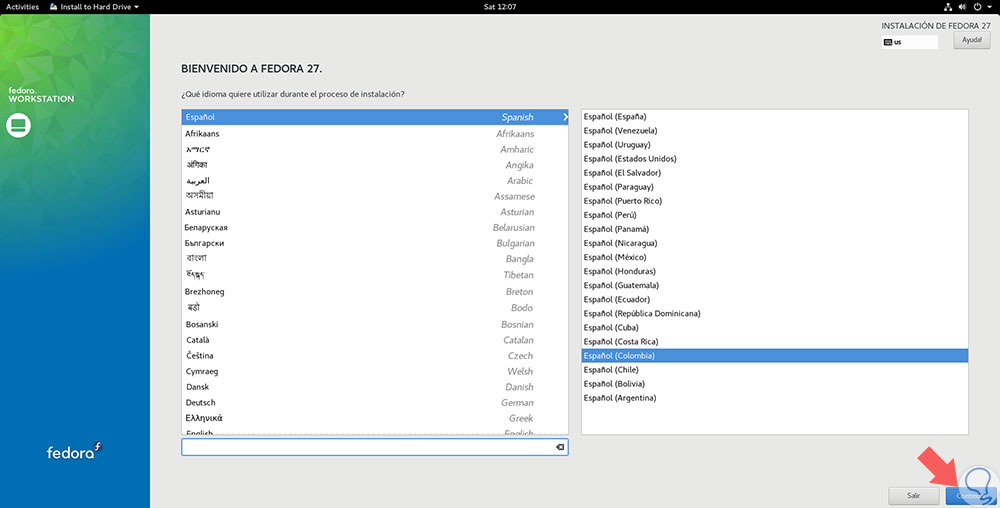Viewport: 1000px width, 508px height.
Task: Choose Español (Chile) locale
Action: pyautogui.click(x=775, y=370)
